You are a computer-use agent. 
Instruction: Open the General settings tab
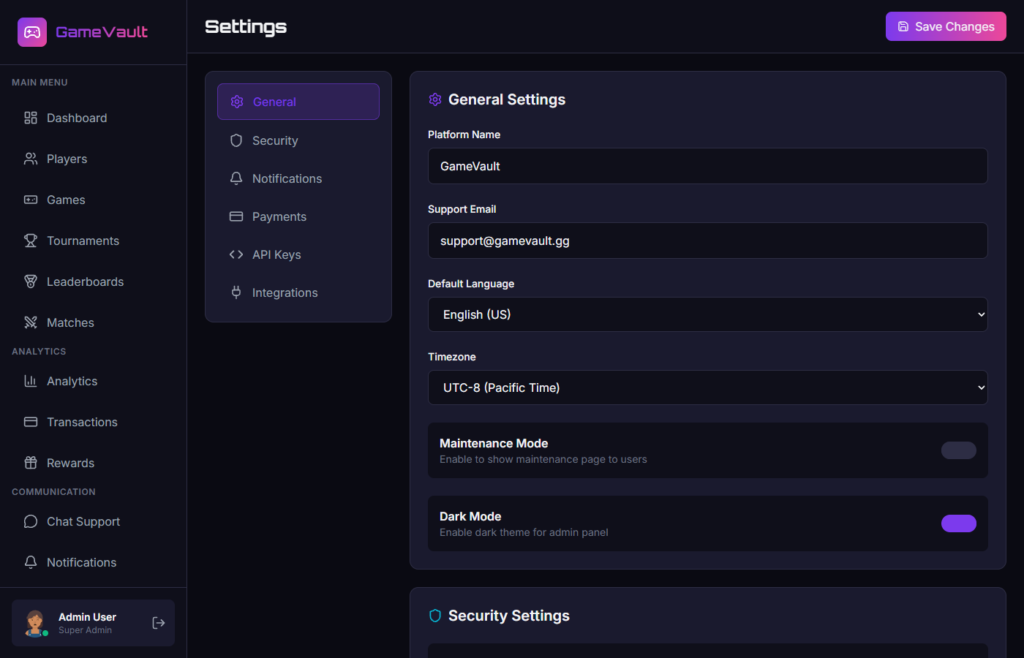click(298, 102)
